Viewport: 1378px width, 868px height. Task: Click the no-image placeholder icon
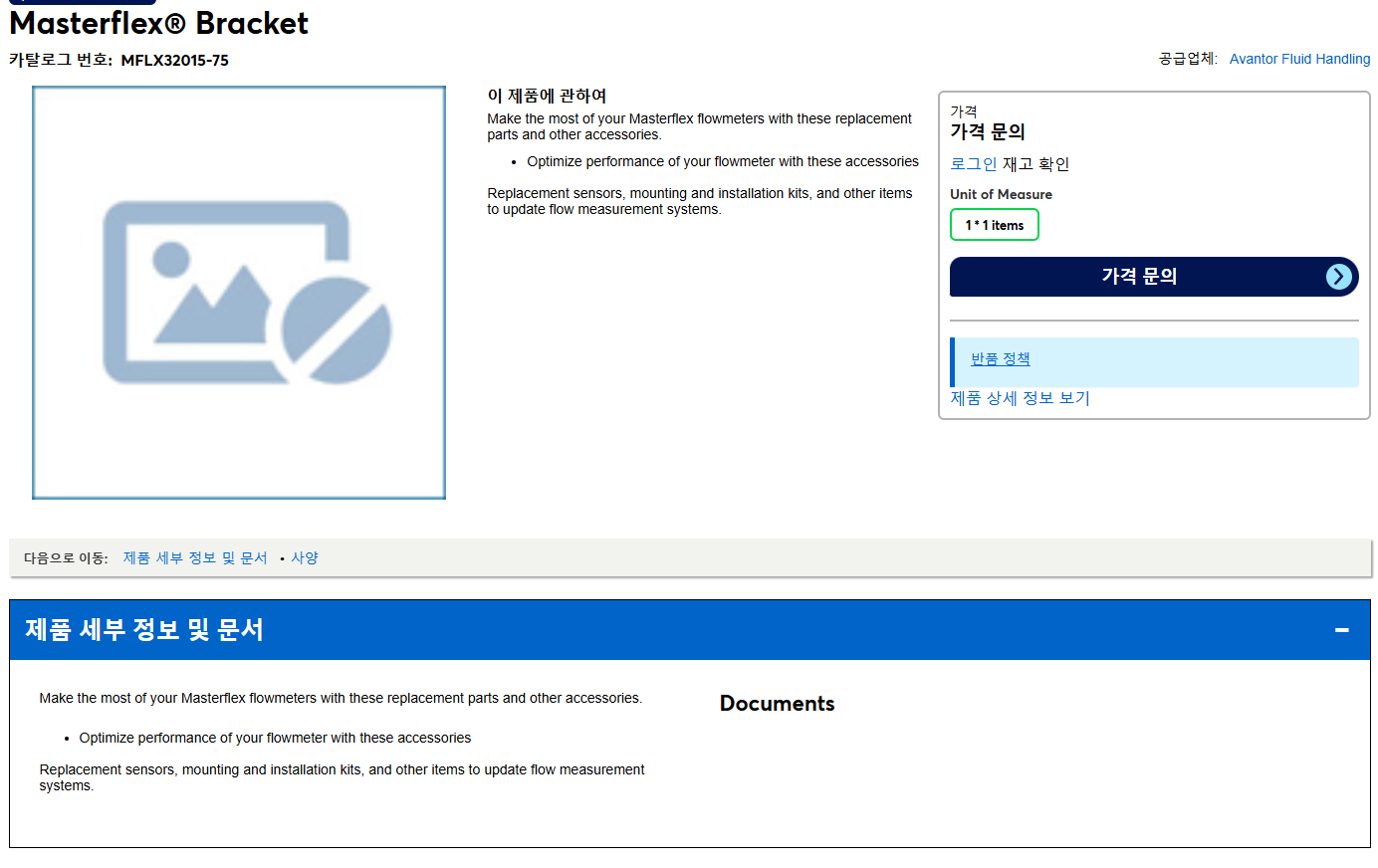click(247, 293)
